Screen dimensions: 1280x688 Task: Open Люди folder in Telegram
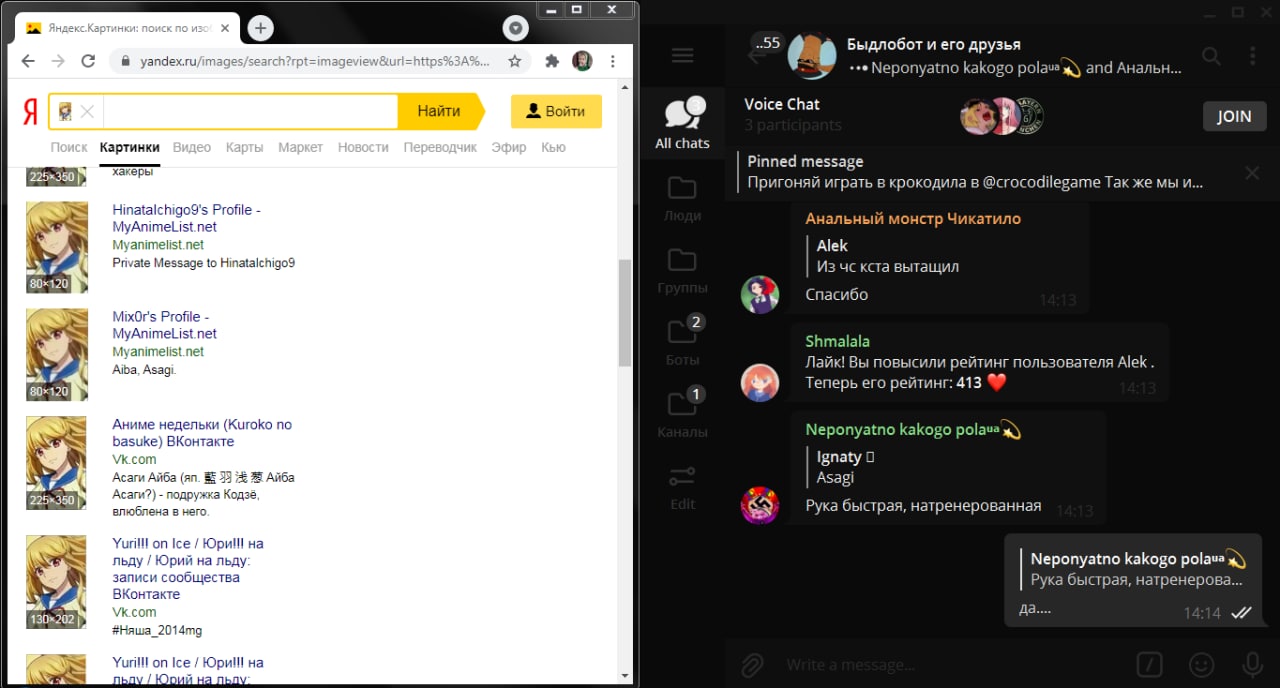683,197
